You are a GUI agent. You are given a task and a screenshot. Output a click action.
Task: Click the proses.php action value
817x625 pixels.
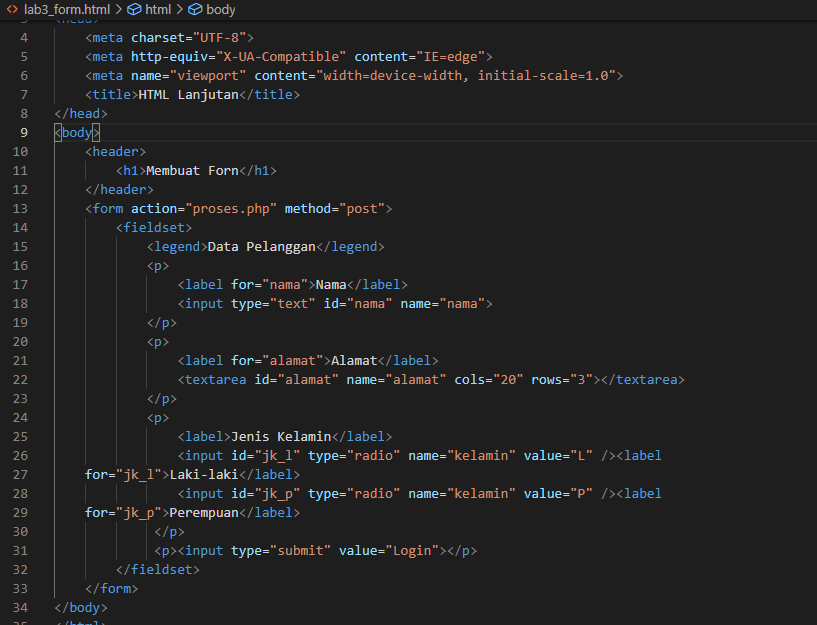[234, 208]
